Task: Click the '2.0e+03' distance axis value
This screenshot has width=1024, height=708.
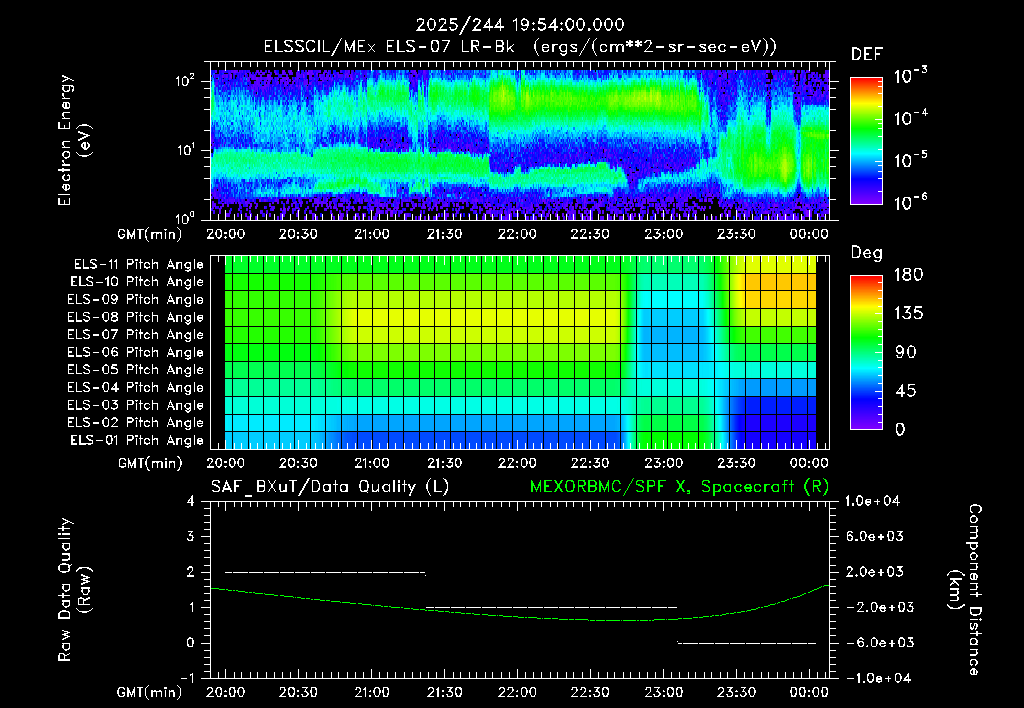Action: click(875, 571)
